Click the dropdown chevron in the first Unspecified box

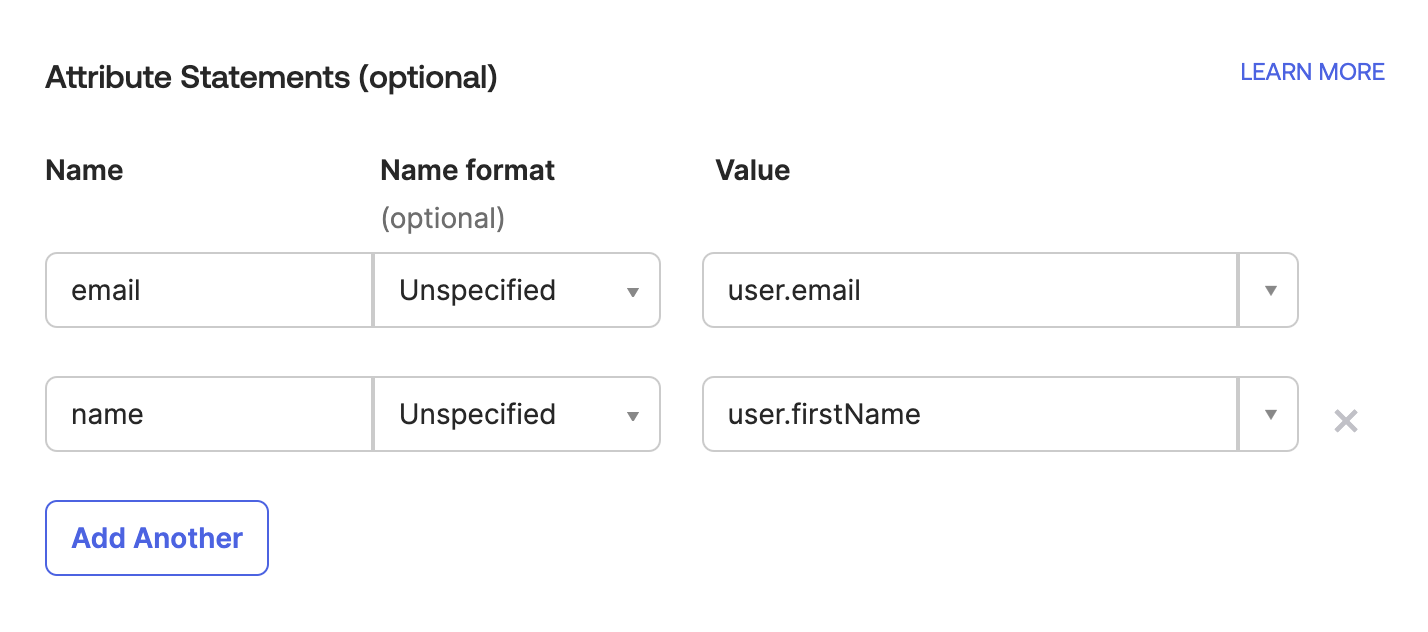pyautogui.click(x=633, y=290)
